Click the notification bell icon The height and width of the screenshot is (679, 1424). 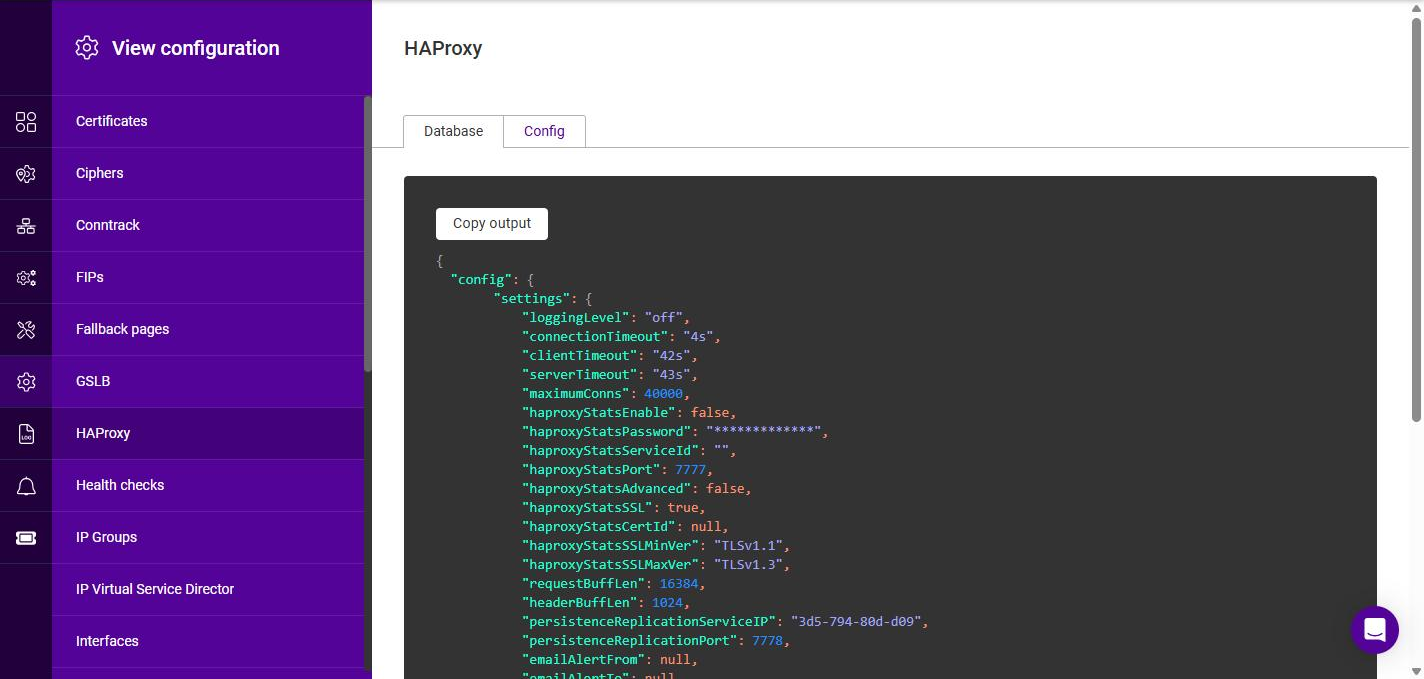click(x=26, y=486)
